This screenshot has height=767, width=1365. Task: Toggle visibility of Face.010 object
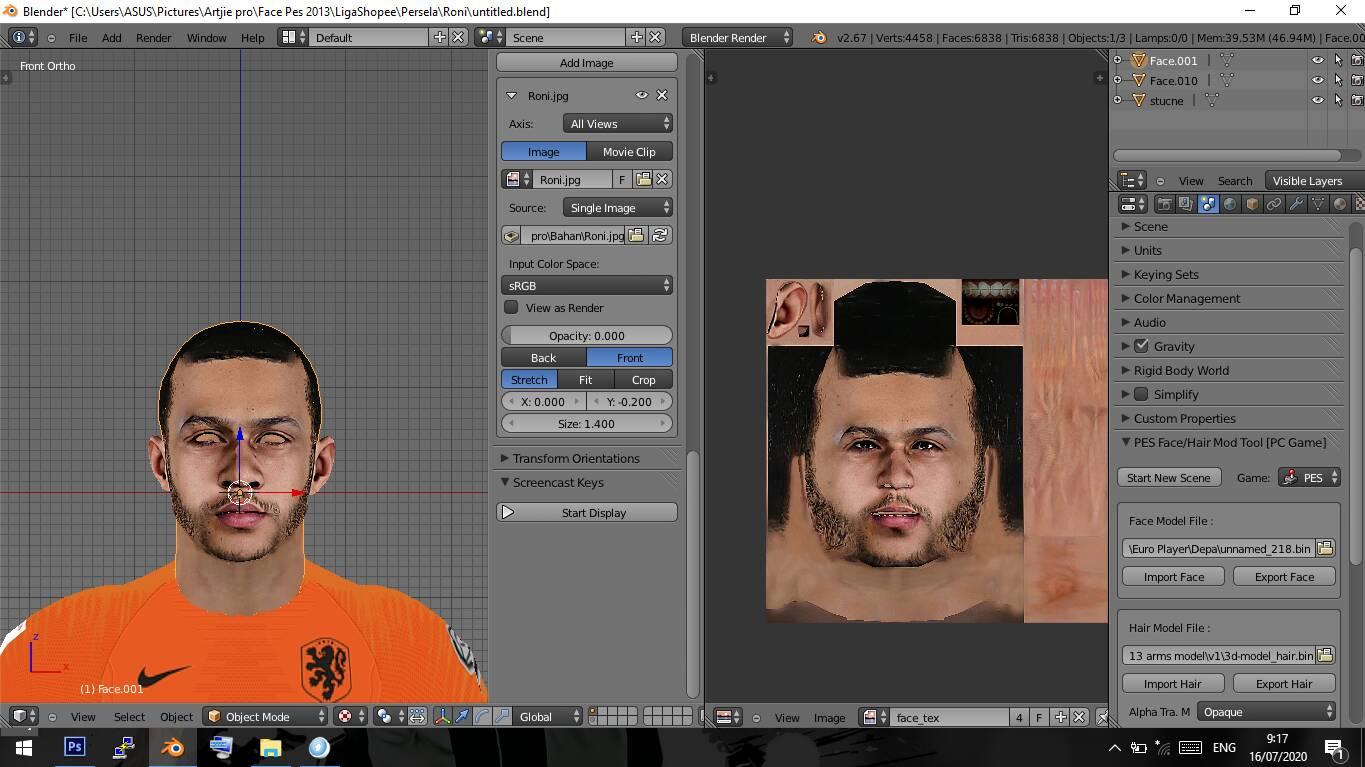[1317, 80]
